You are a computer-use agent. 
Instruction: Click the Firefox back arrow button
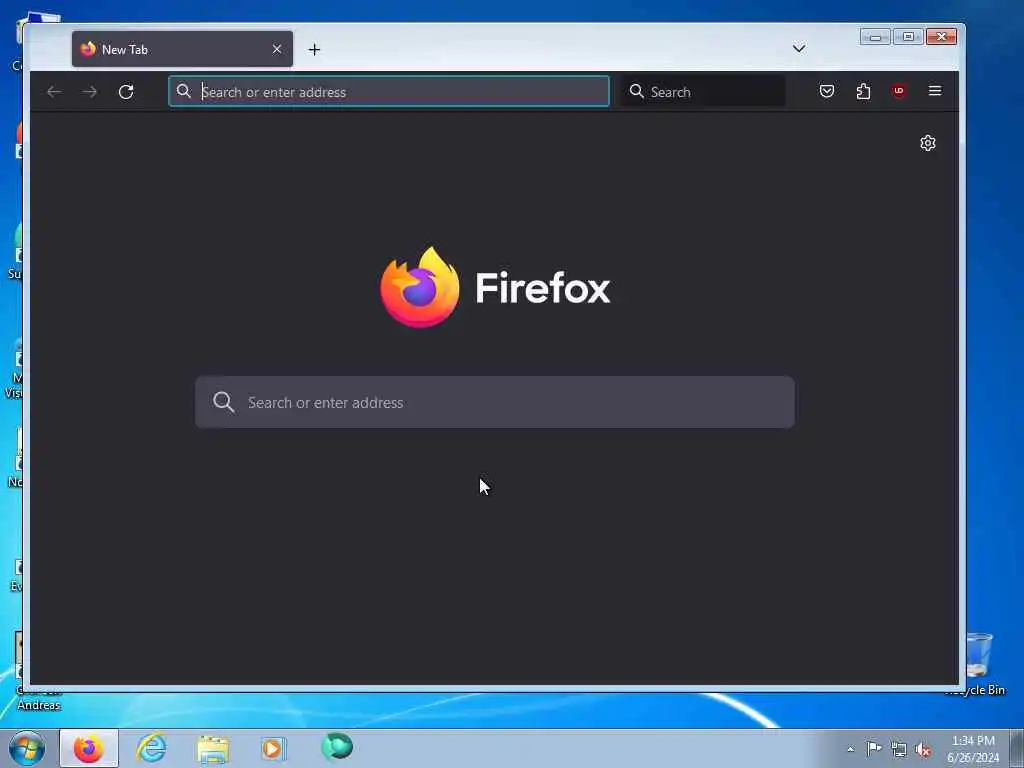[x=54, y=92]
